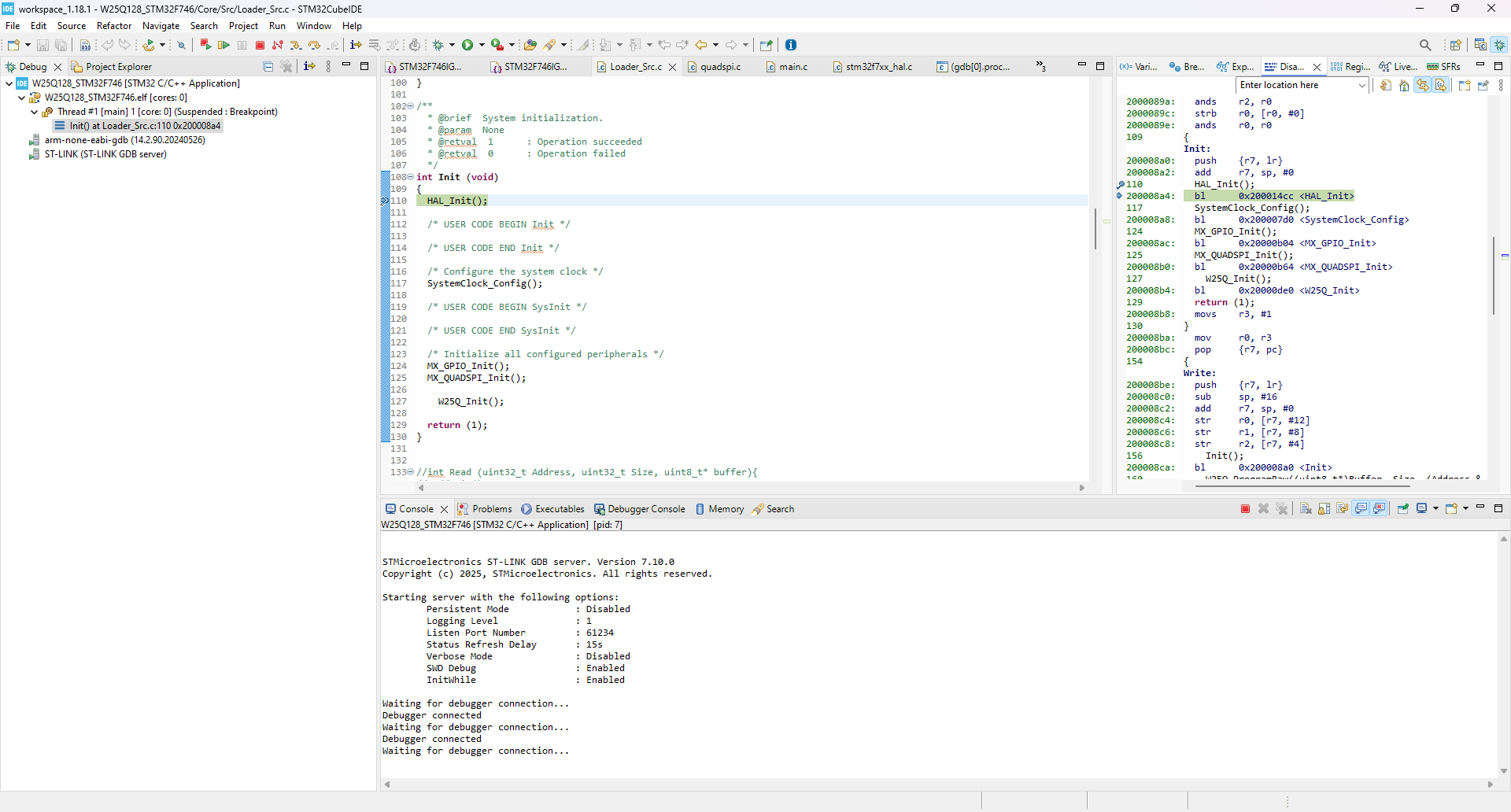Screen dimensions: 1511x812
Task: Collapse the W25Q128_STM32F746 application tree node
Action: 9,83
